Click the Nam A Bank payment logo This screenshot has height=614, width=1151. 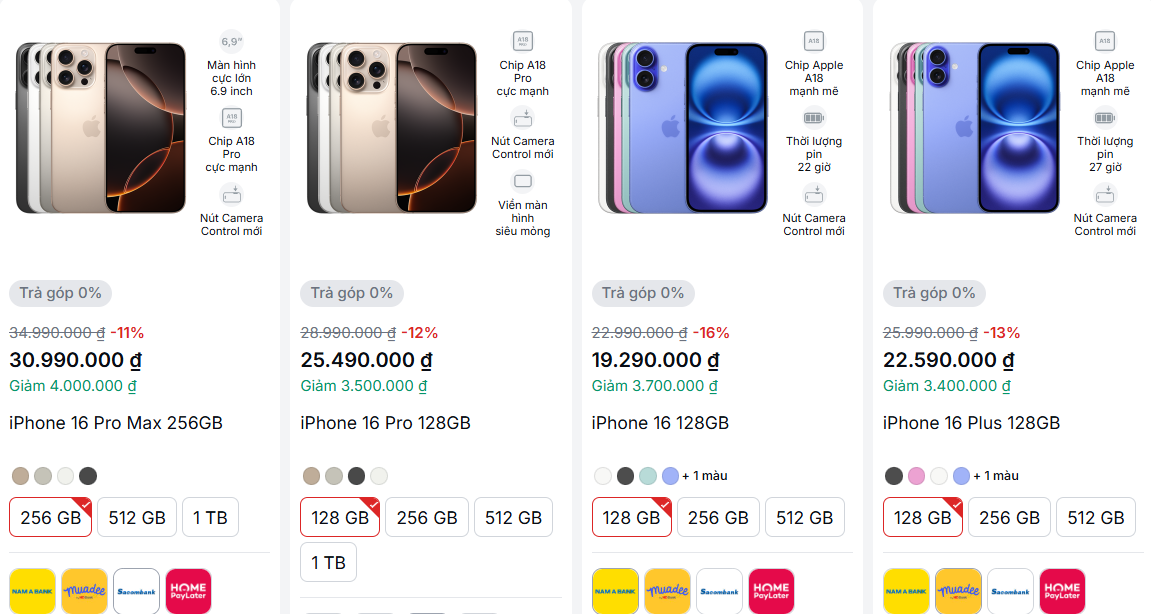tap(32, 591)
